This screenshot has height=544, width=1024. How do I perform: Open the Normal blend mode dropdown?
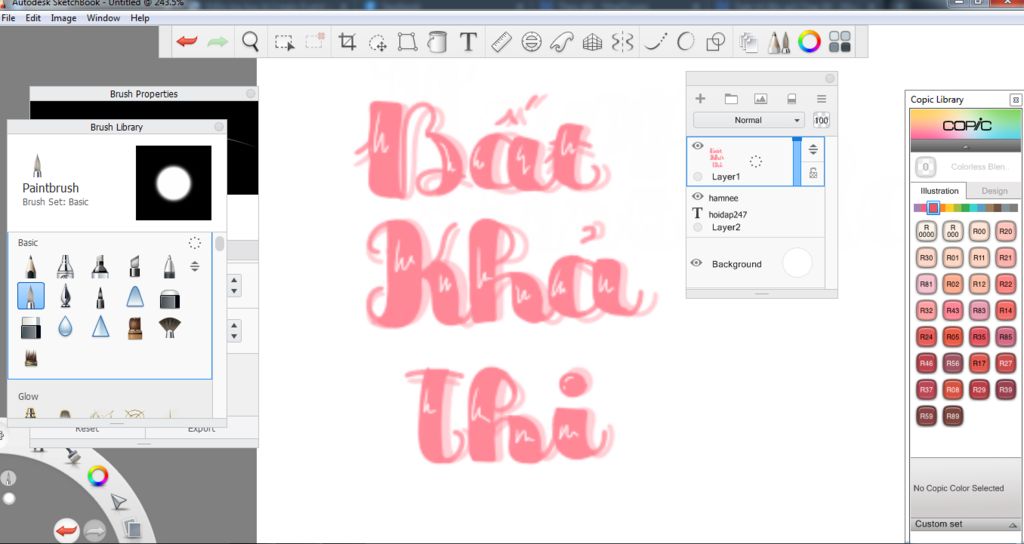[748, 120]
